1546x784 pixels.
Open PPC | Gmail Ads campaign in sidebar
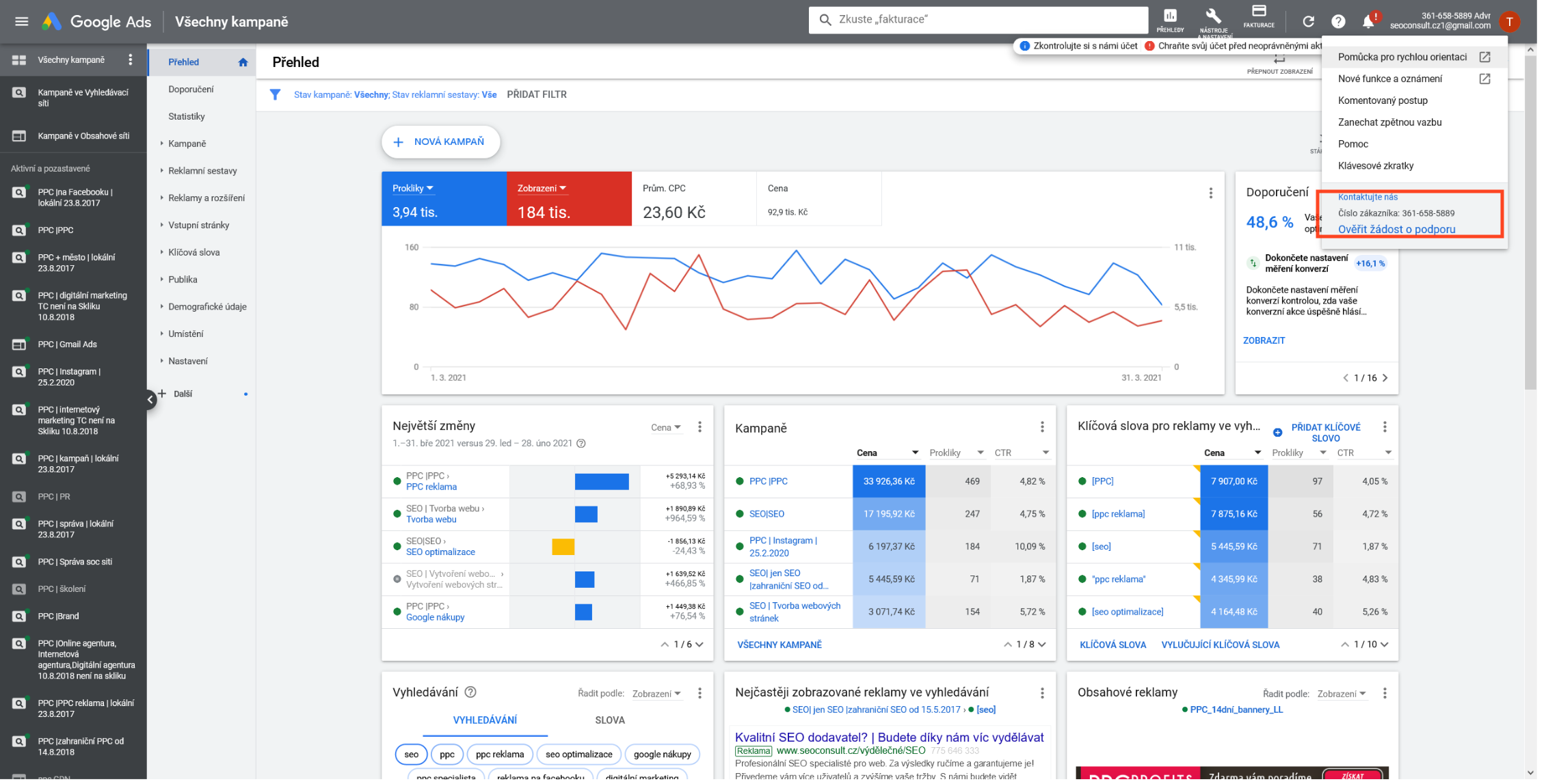(x=68, y=346)
